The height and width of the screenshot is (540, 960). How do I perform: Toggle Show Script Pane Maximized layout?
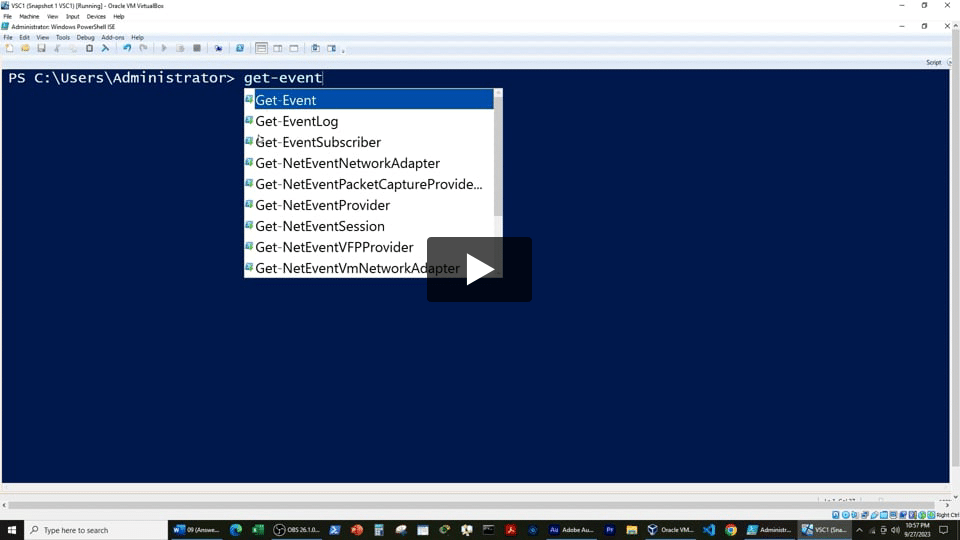pyautogui.click(x=294, y=48)
